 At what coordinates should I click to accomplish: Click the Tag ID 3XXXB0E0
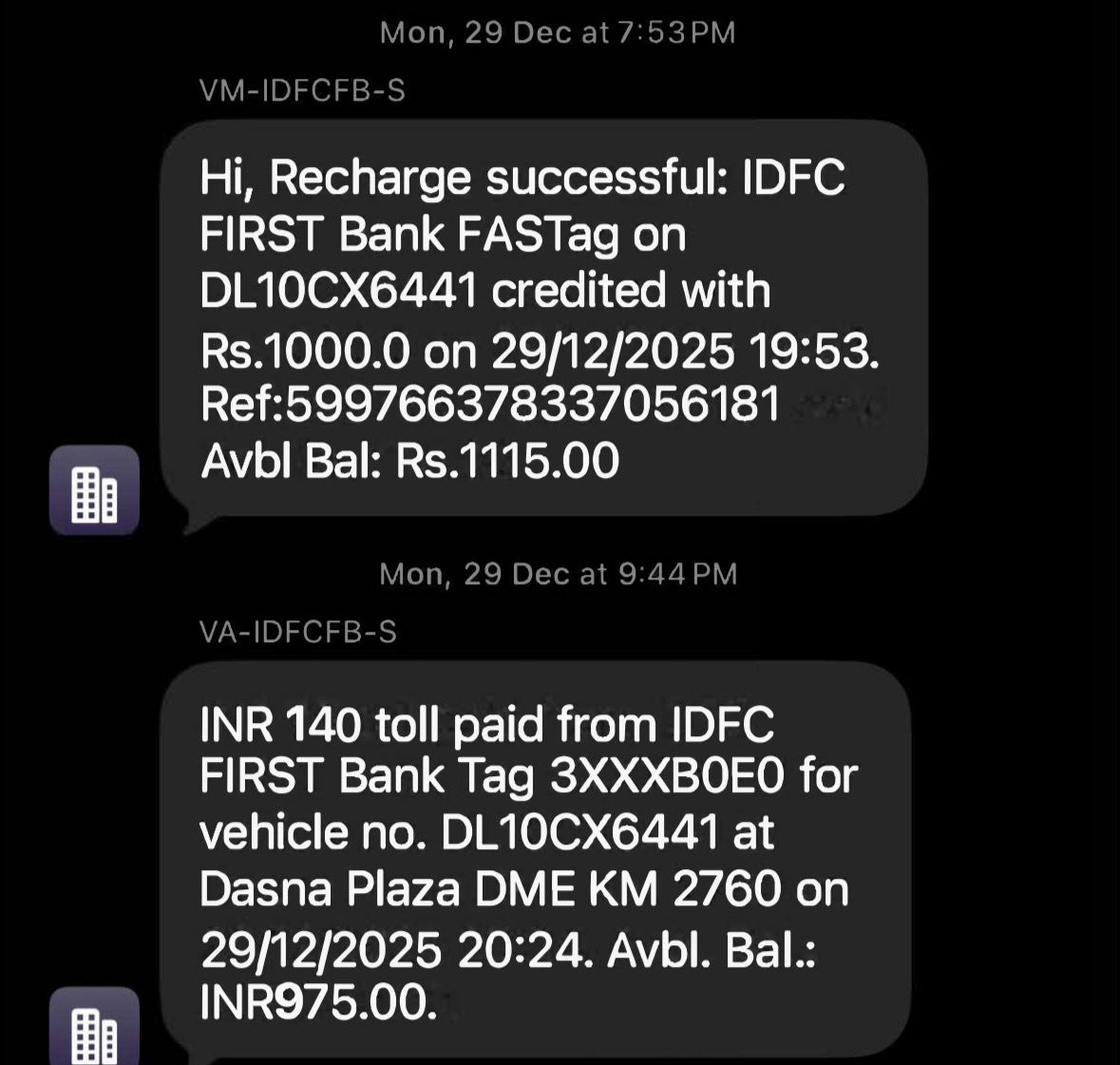tap(668, 777)
